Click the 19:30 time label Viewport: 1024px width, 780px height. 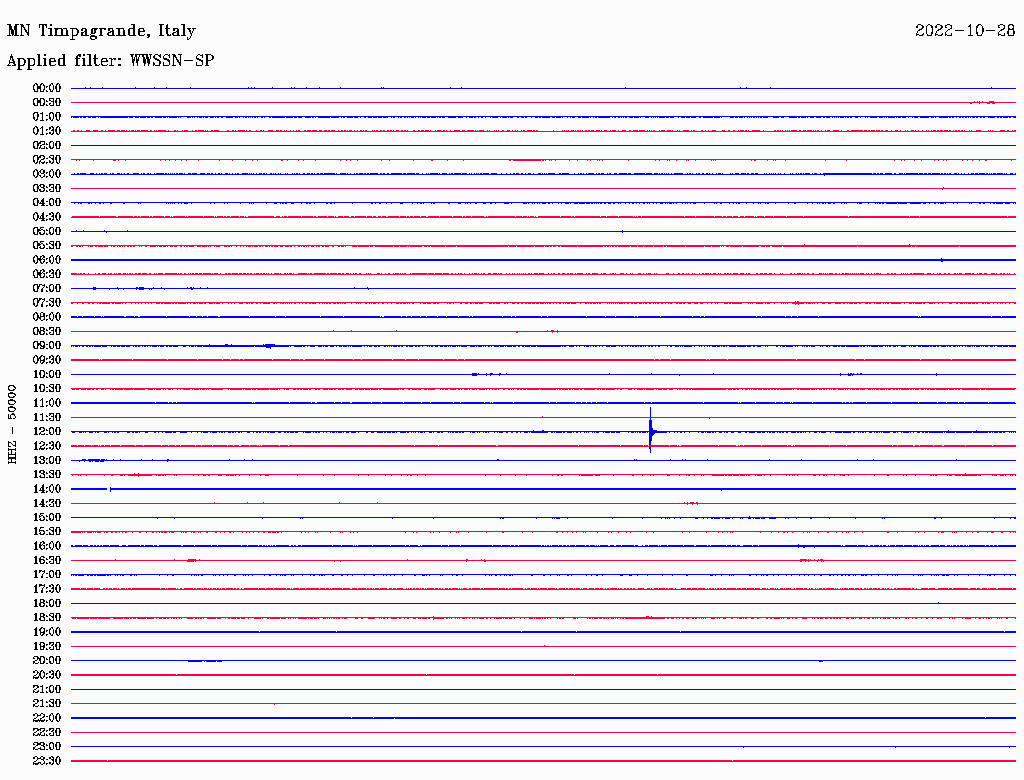47,647
